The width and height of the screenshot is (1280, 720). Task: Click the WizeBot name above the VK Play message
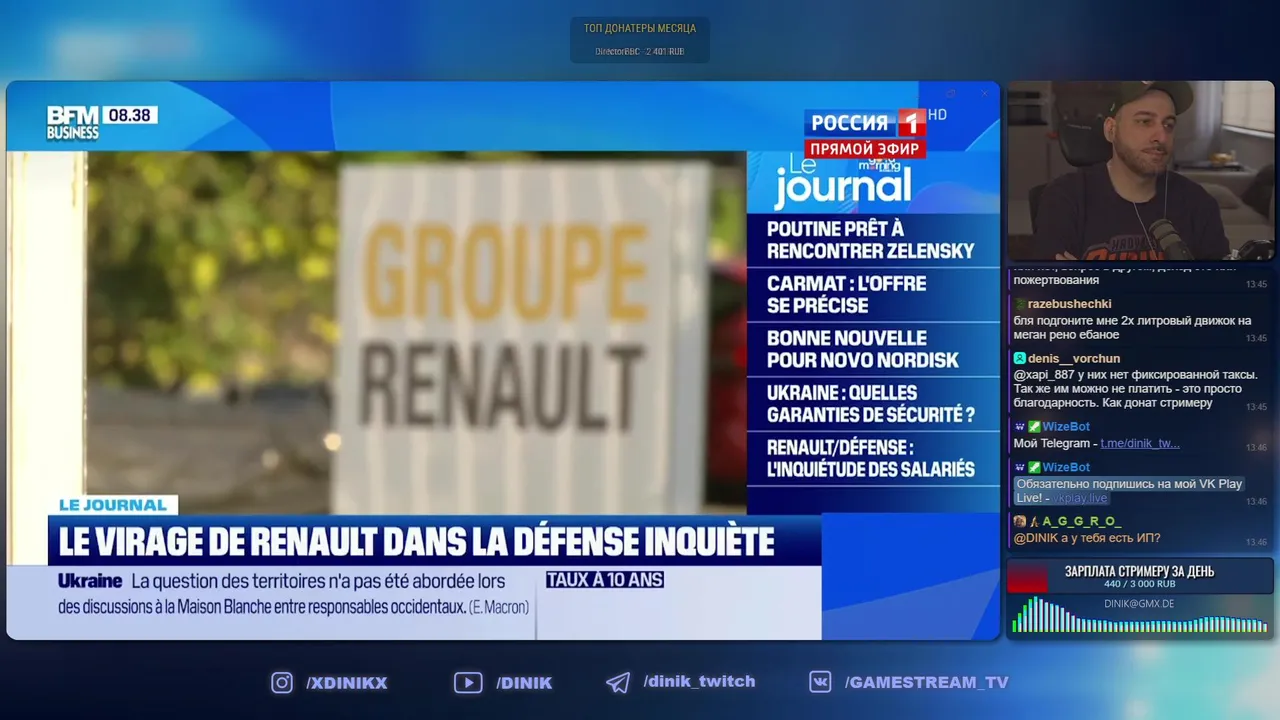click(1066, 467)
